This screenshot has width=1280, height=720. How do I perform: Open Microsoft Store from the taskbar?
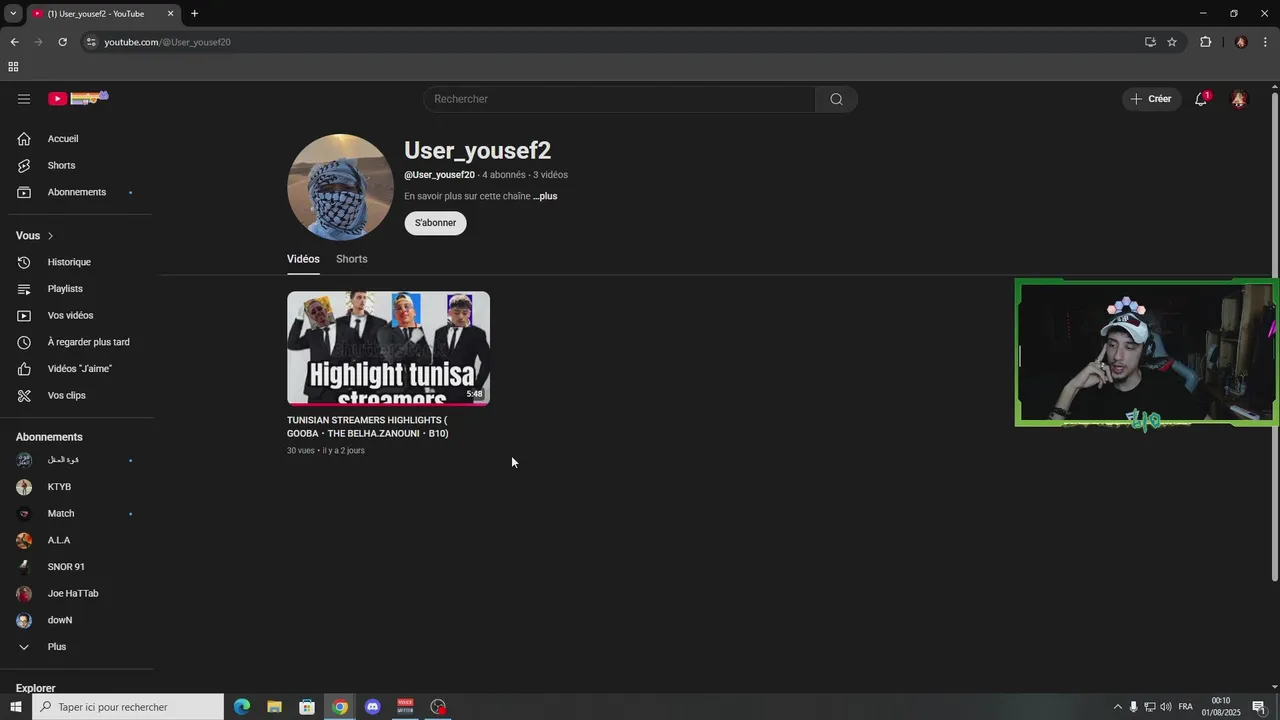tap(307, 707)
